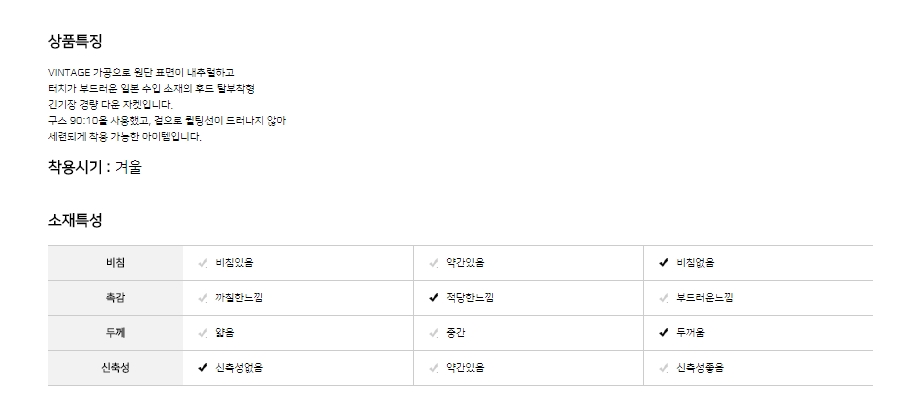Click the grey checkmark beside 까칠한느낌
This screenshot has height=420, width=920.
click(x=203, y=298)
